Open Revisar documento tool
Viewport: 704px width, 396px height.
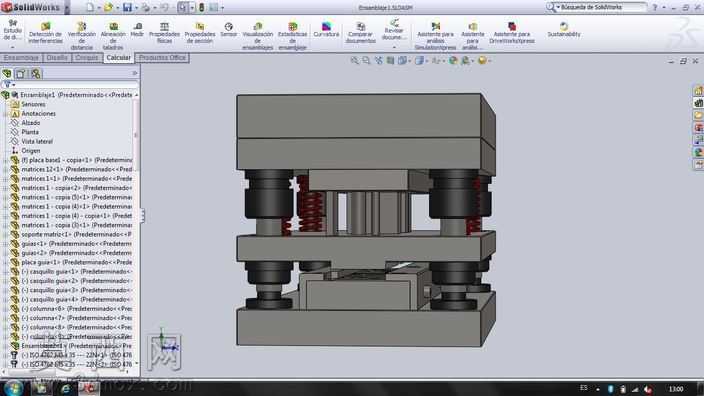pos(394,30)
